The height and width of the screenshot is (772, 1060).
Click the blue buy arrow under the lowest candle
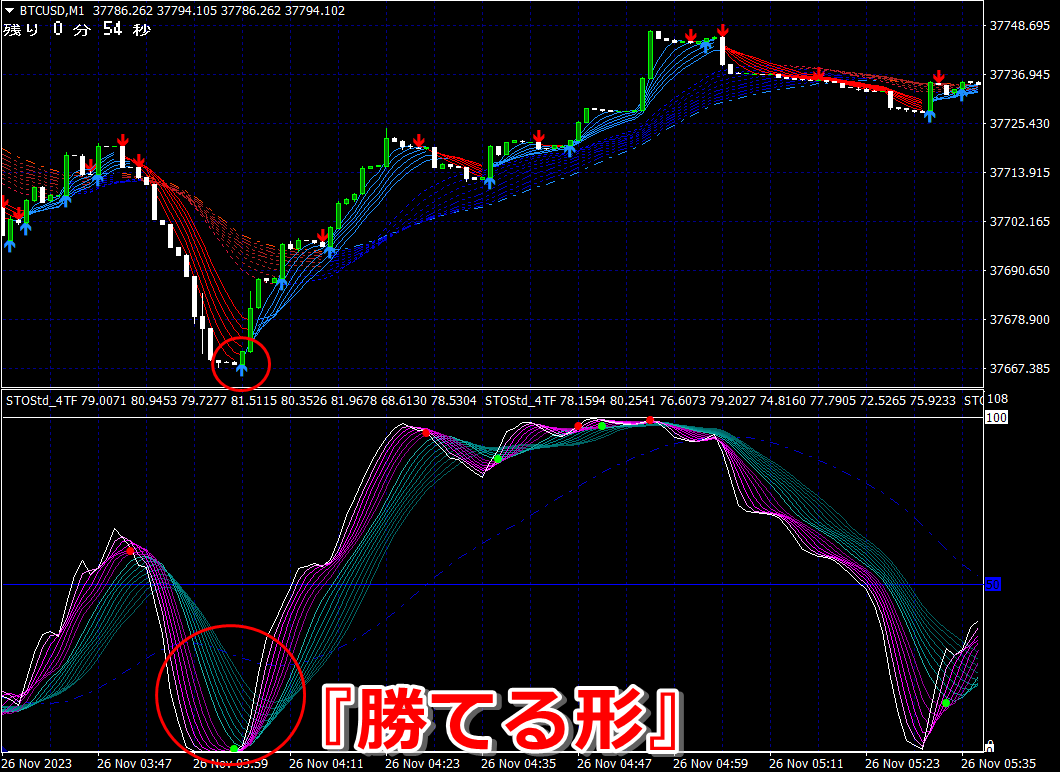[241, 370]
